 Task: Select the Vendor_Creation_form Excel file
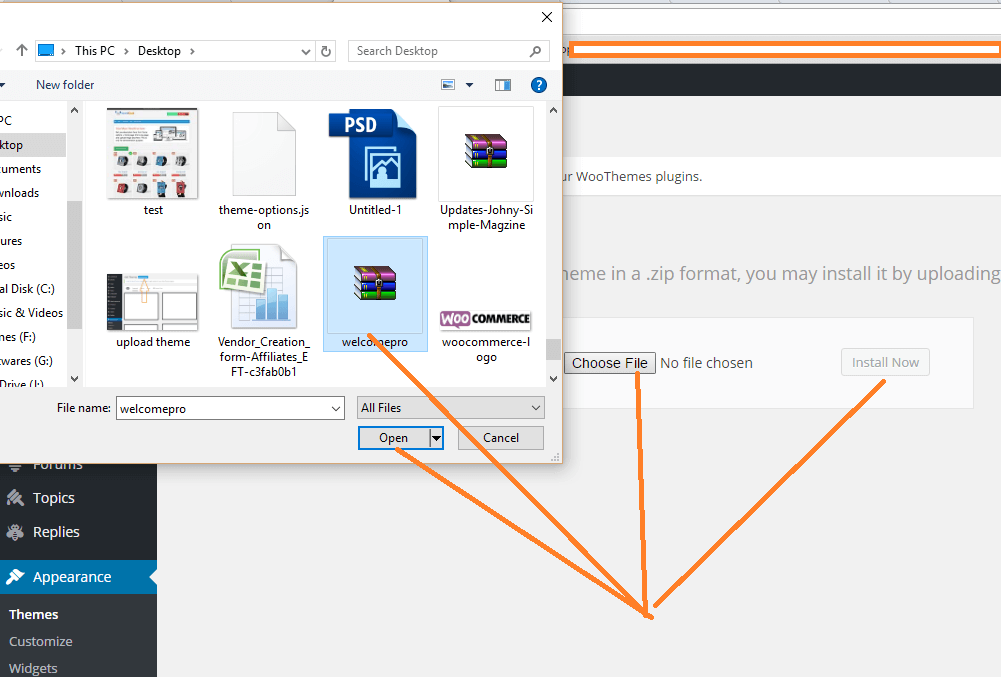tap(264, 288)
